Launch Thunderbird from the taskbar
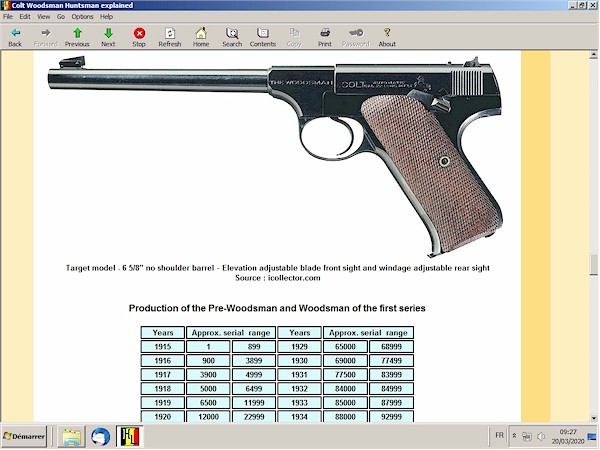The width and height of the screenshot is (600, 450). [x=101, y=437]
